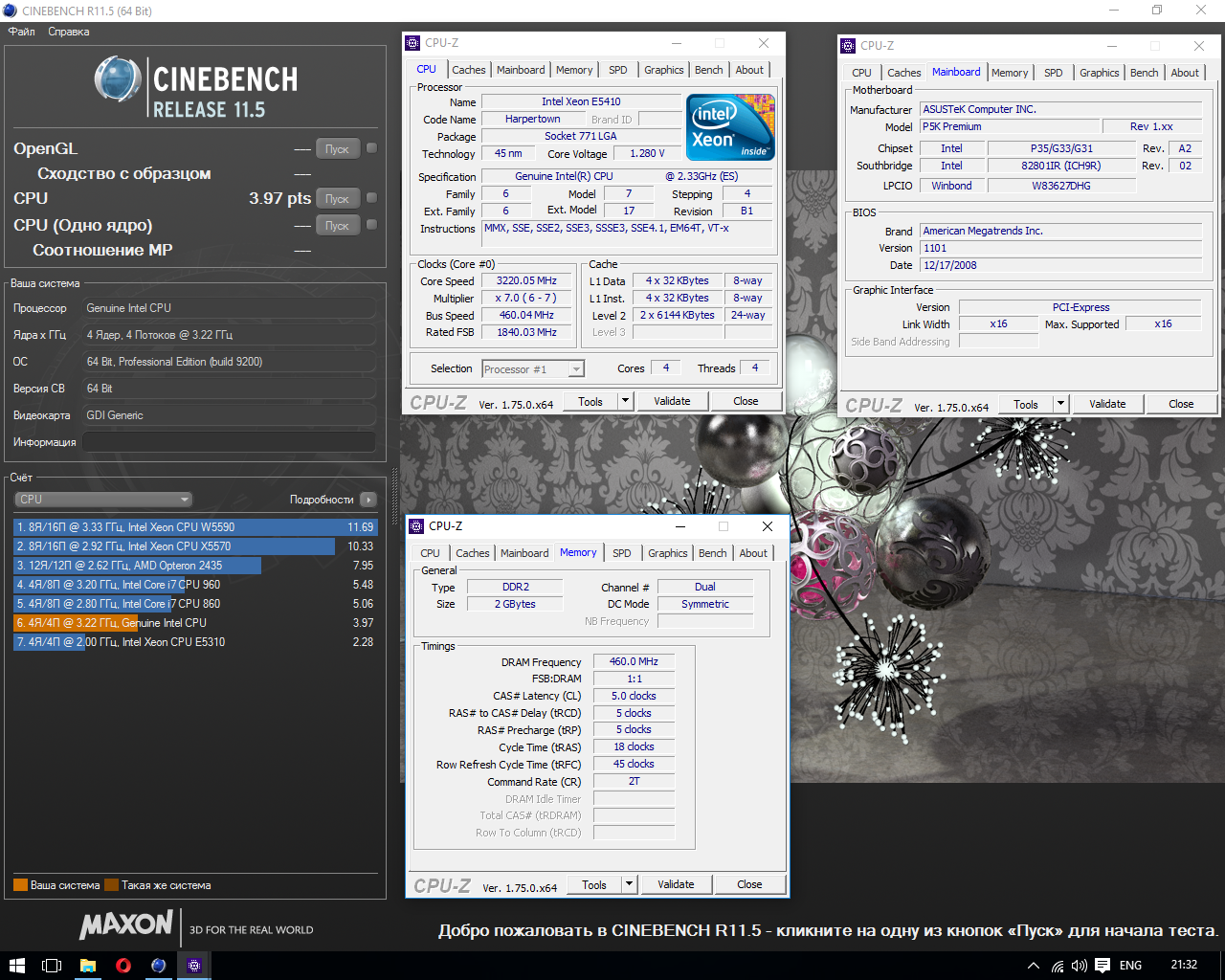The image size is (1225, 980).
Task: Toggle the OpenGL test checkbox
Action: click(371, 148)
